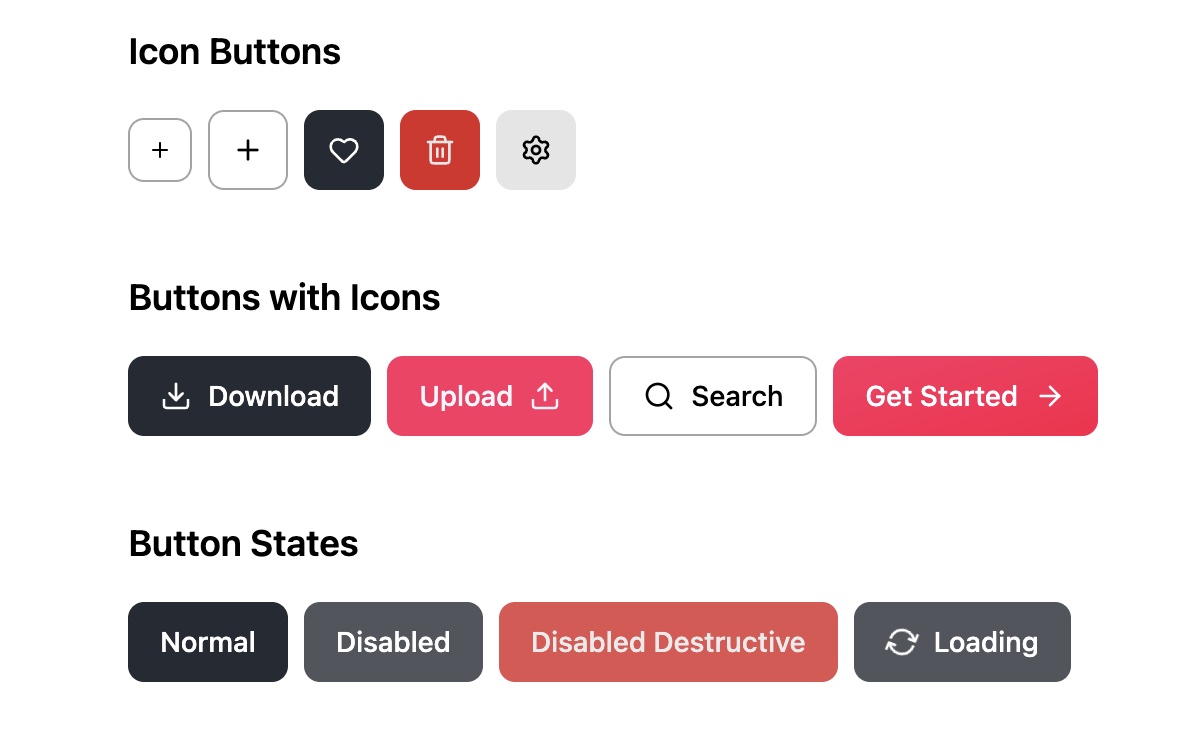The width and height of the screenshot is (1186, 740).
Task: Select the dark heart icon button
Action: point(344,150)
